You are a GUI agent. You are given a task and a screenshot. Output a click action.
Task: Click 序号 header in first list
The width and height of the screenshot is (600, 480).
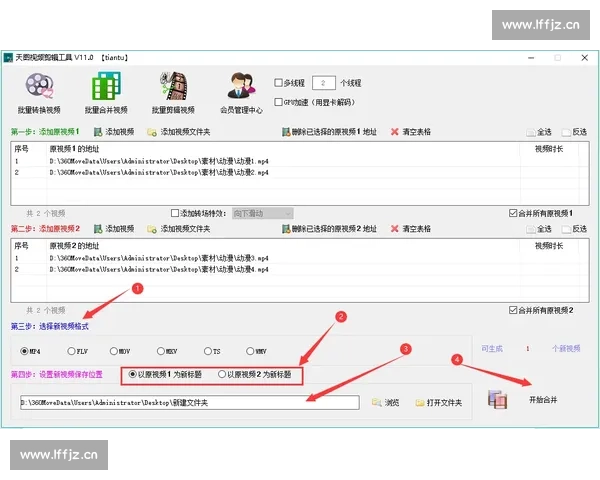click(21, 149)
